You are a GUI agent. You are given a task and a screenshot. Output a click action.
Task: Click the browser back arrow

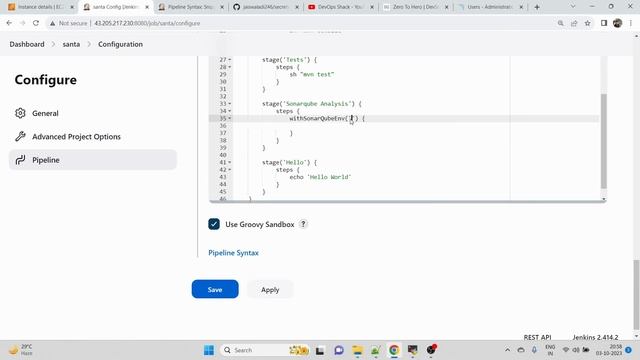coord(9,23)
